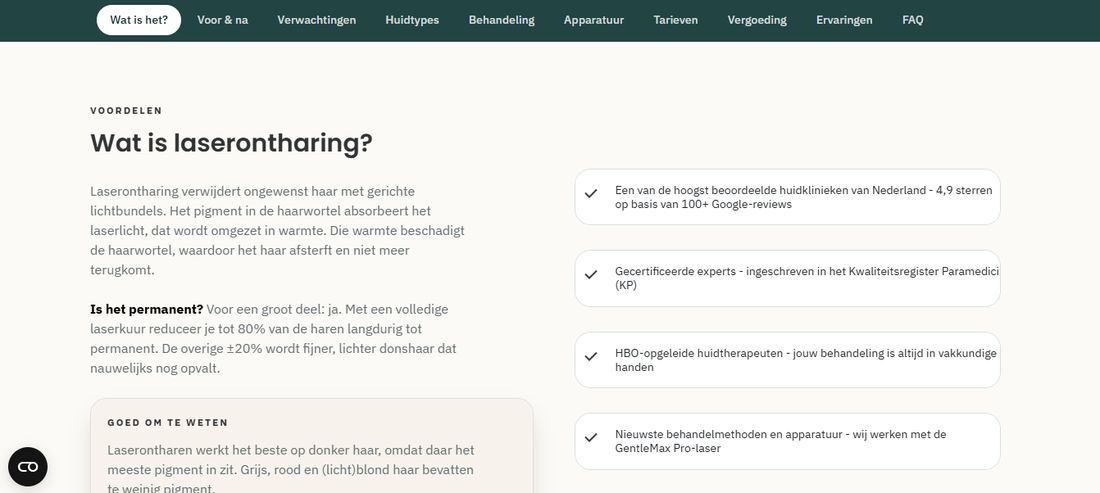Click the bold 'Is het permanent?' text

tap(147, 309)
